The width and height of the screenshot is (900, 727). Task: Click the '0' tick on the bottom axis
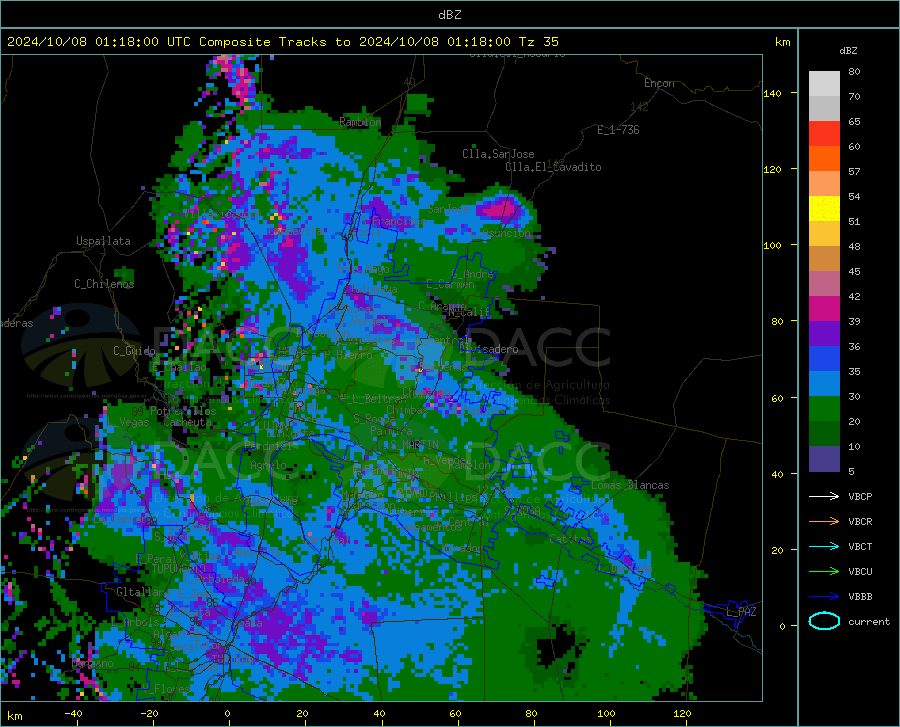coord(228,713)
